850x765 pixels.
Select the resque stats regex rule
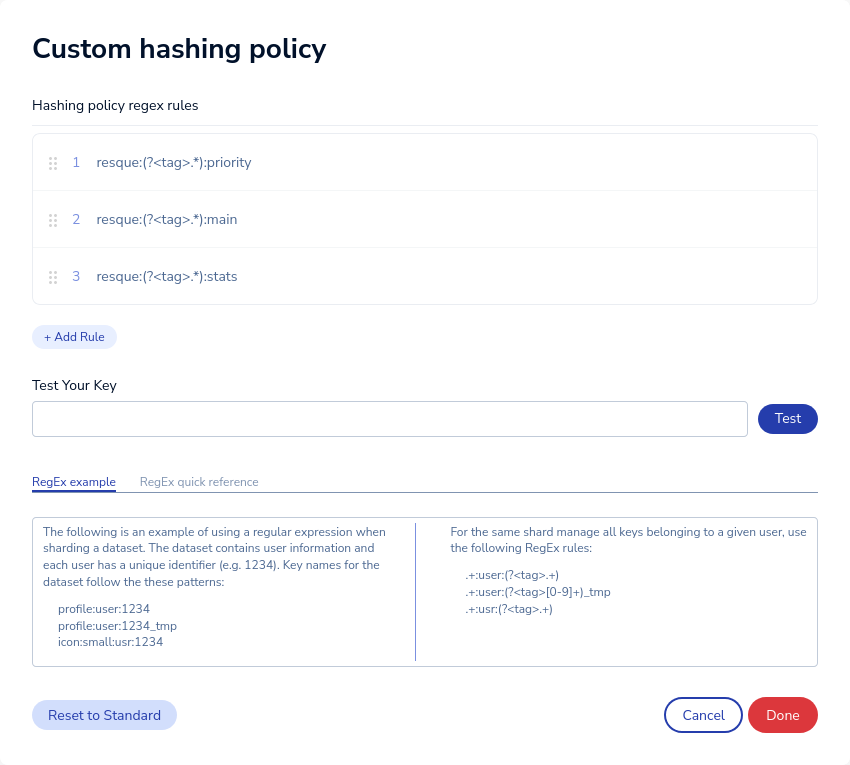point(167,277)
